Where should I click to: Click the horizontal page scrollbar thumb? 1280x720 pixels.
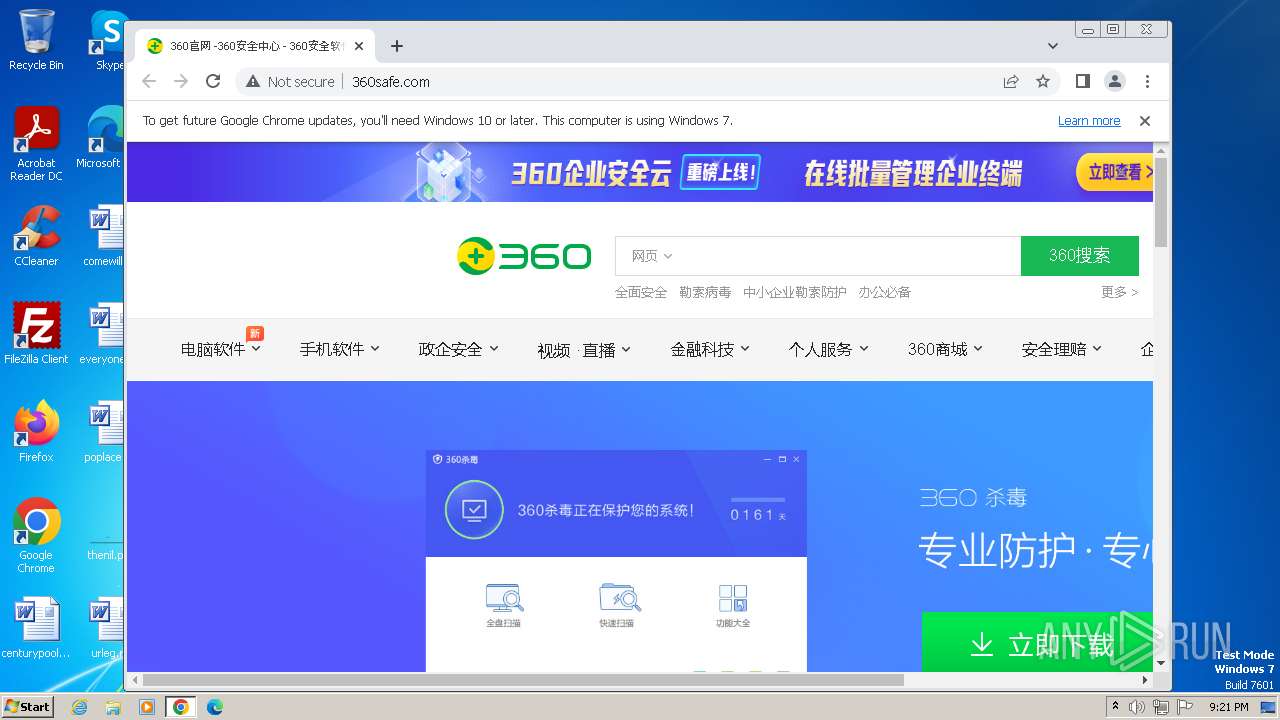[522, 680]
